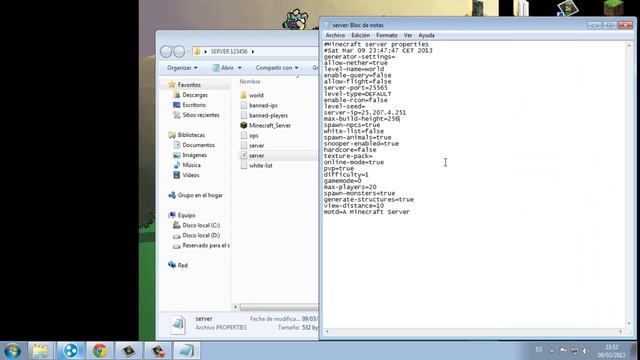640x360 pixels.
Task: Click motd=A Minecraft Server line
Action: 367,212
